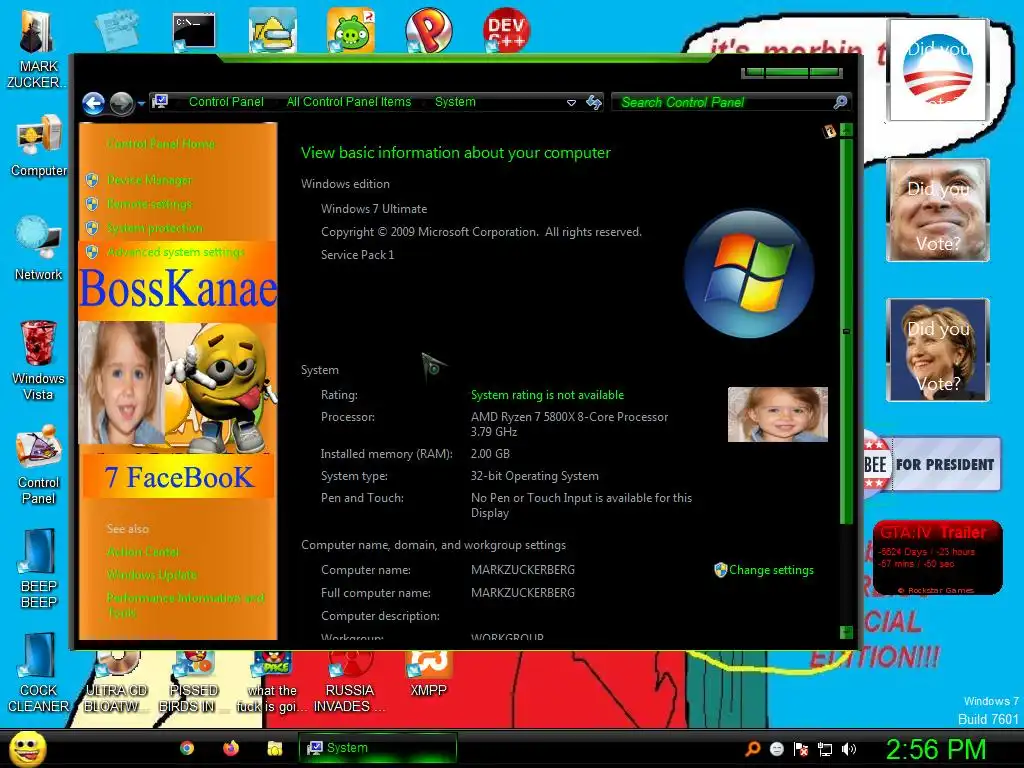This screenshot has width=1024, height=768.
Task: Click the Obama logo Did you vote gadget
Action: (x=937, y=70)
